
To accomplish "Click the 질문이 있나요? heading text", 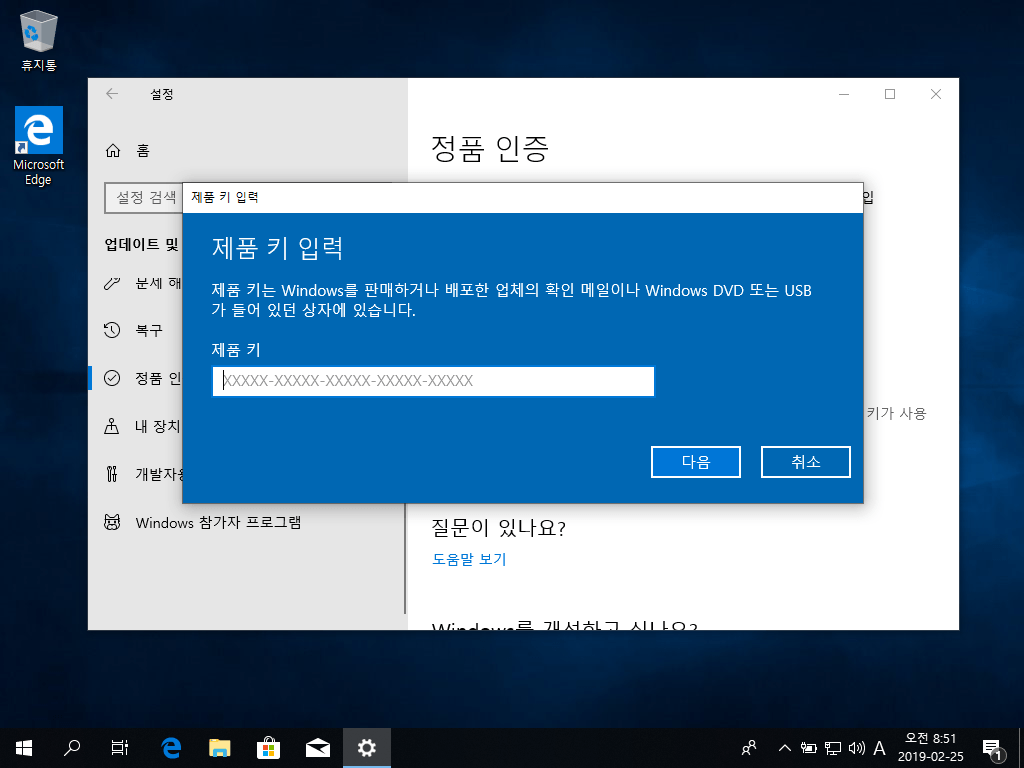I will 498,527.
